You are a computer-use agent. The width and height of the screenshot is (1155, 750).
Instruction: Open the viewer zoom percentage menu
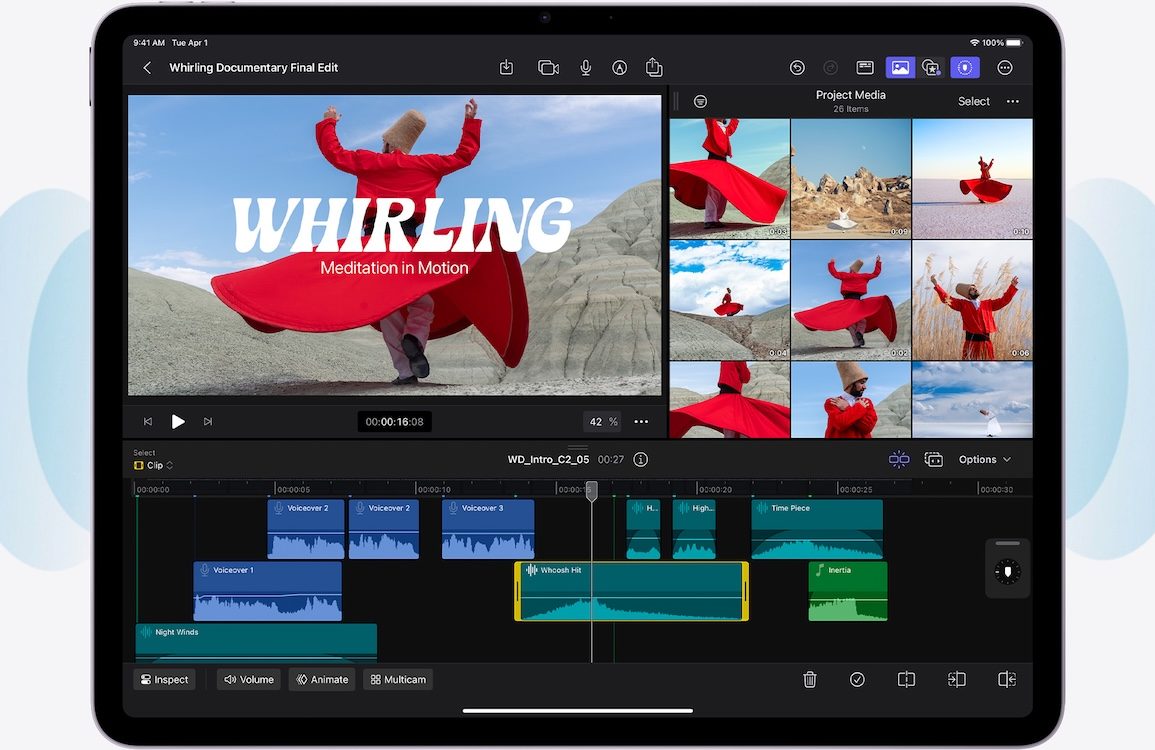coord(602,422)
